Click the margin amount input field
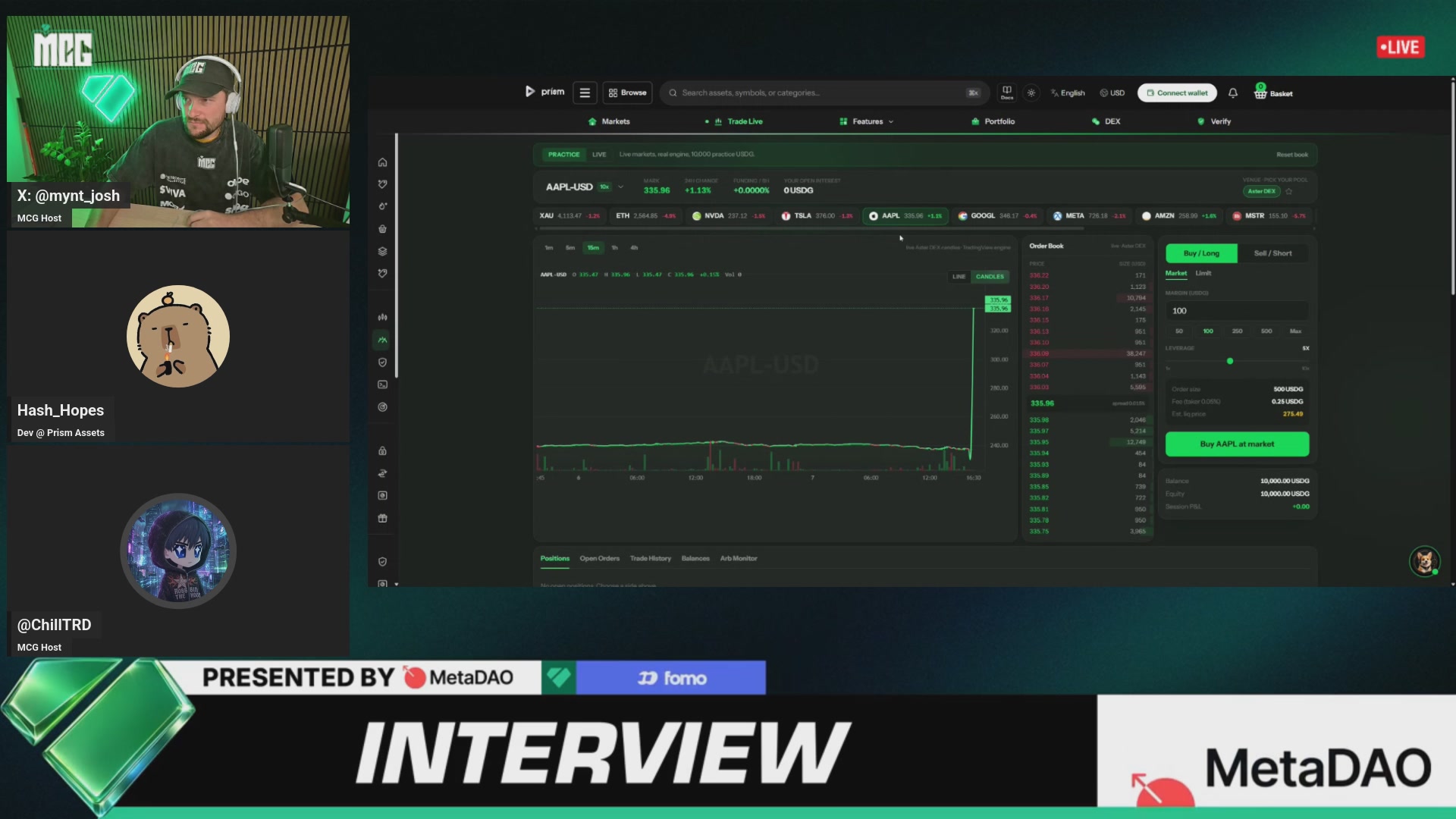1456x819 pixels. click(1237, 311)
